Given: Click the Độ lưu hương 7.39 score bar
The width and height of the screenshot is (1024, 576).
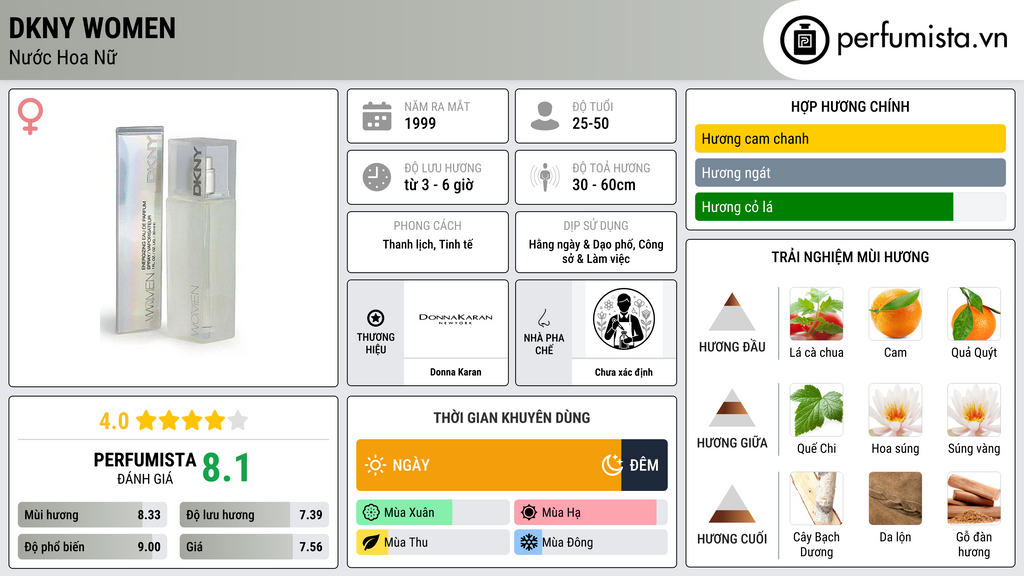Looking at the screenshot, I should pos(255,515).
